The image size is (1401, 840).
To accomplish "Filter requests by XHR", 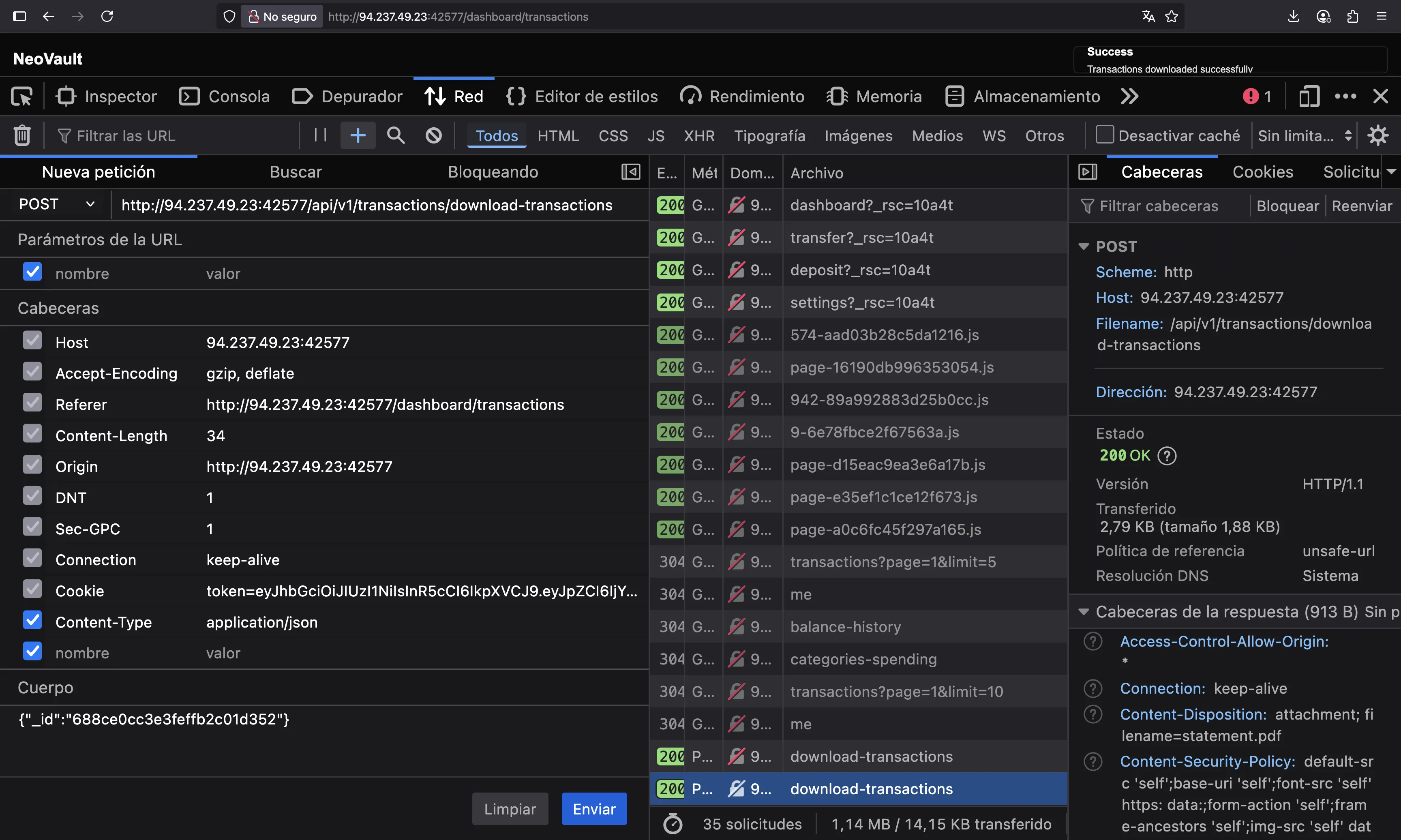I will tap(699, 136).
